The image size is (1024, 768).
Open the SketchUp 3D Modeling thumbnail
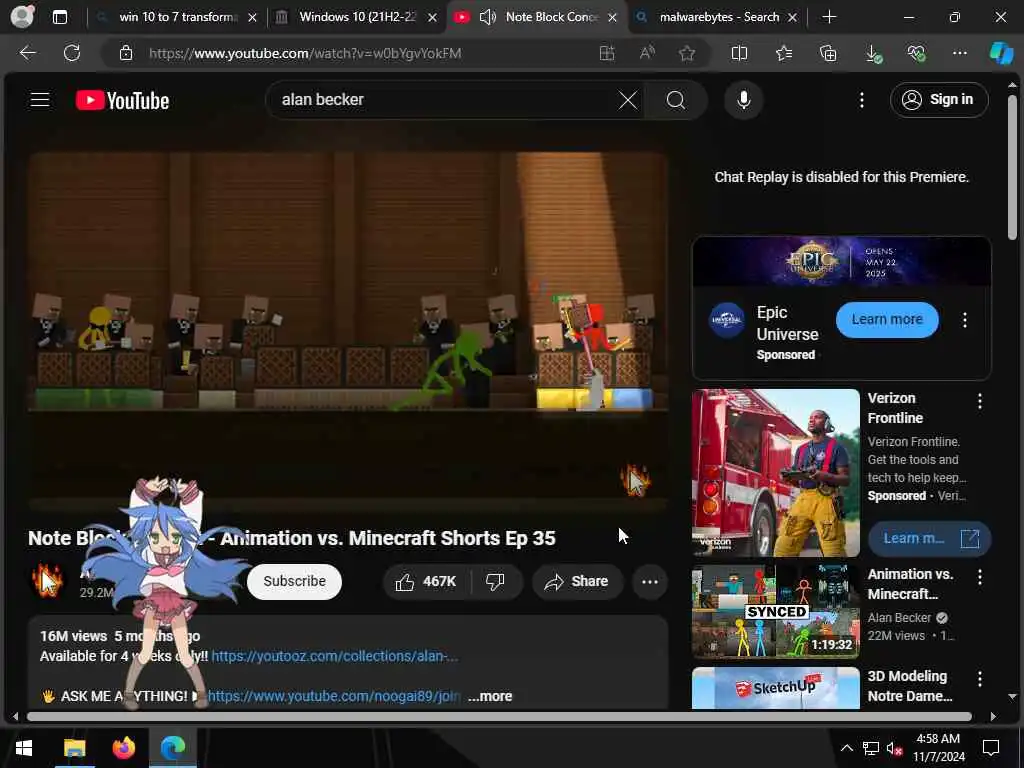click(775, 688)
